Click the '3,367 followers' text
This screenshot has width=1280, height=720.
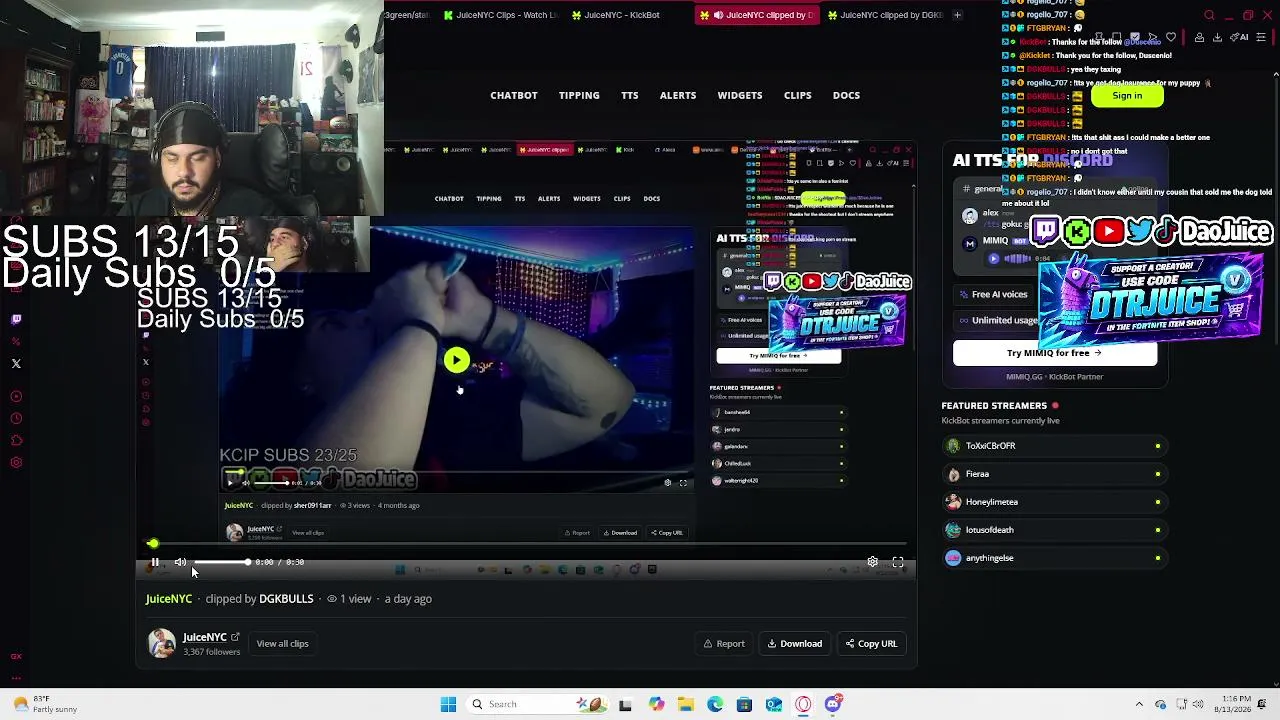pyautogui.click(x=211, y=652)
